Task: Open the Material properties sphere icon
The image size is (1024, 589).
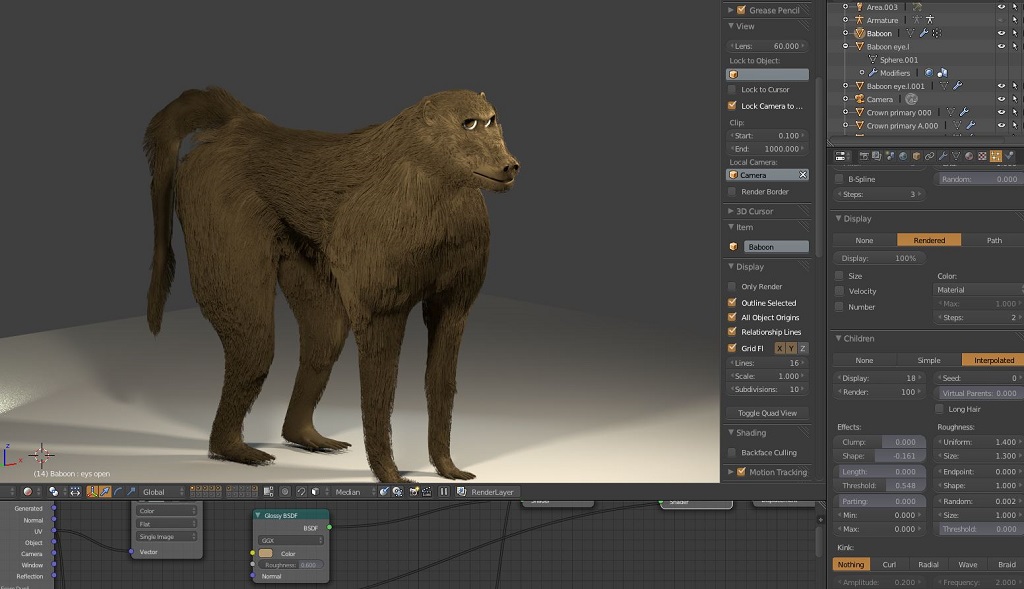Action: pos(968,156)
